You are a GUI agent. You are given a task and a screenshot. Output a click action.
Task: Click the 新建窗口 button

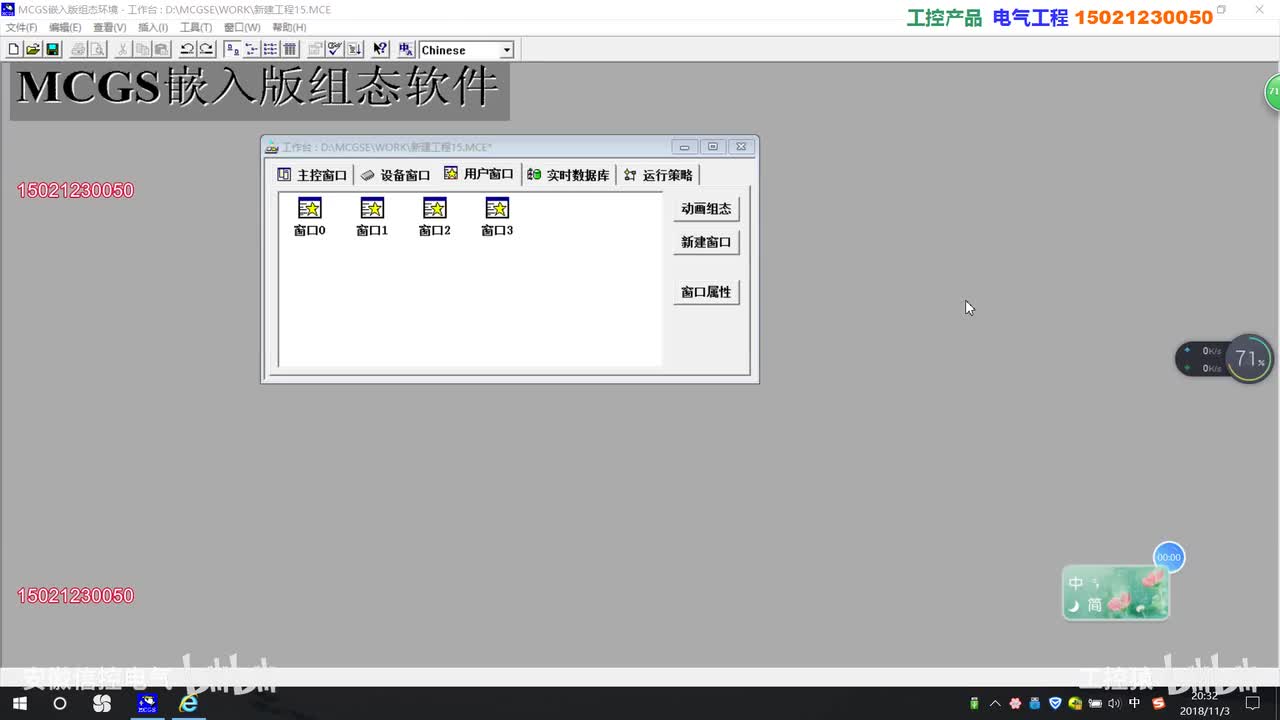(706, 242)
